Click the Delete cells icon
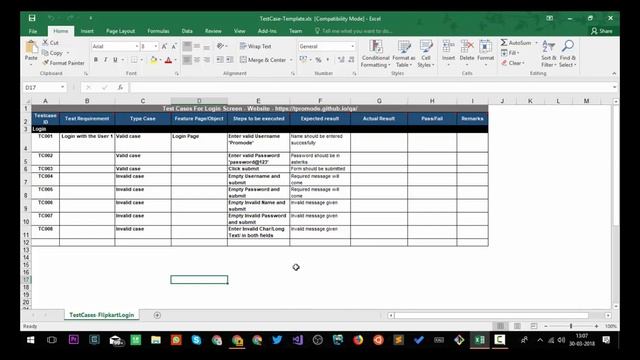Screen dimensions: 640x360 coord(467,46)
